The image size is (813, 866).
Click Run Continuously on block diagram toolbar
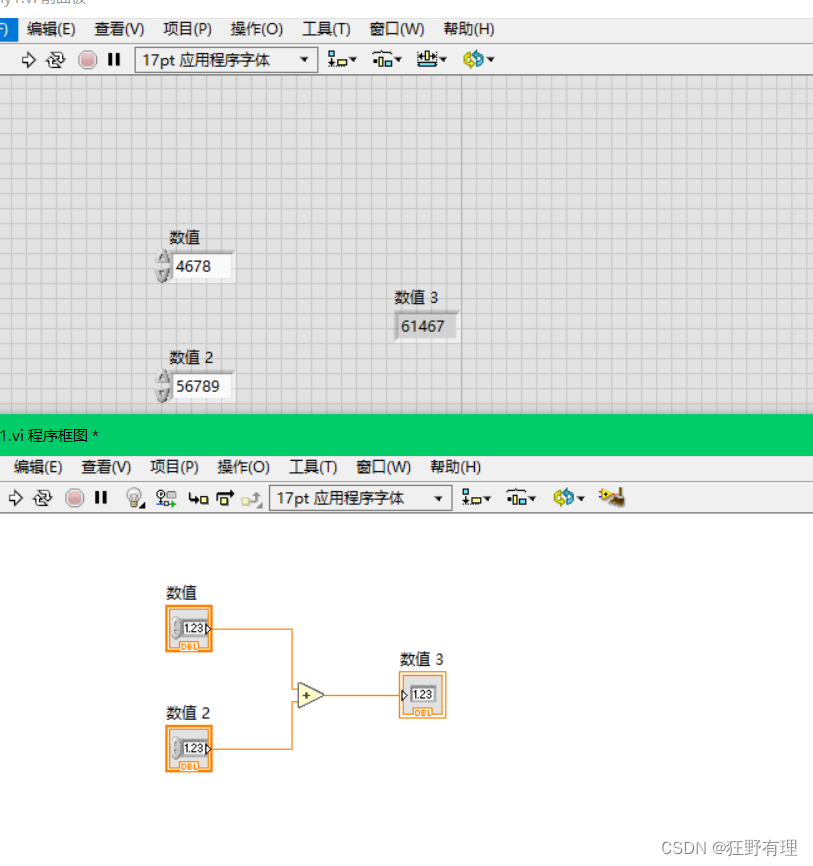tap(43, 498)
